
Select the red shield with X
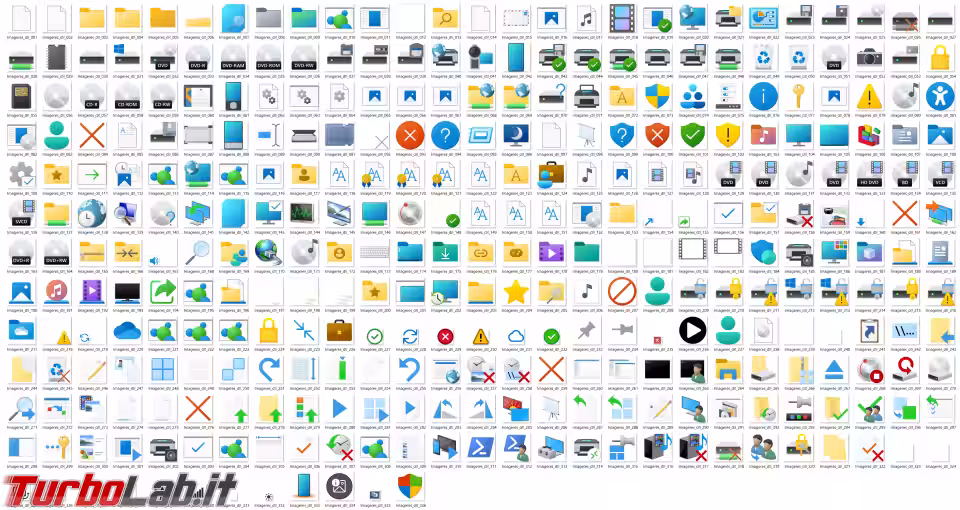pyautogui.click(x=657, y=135)
